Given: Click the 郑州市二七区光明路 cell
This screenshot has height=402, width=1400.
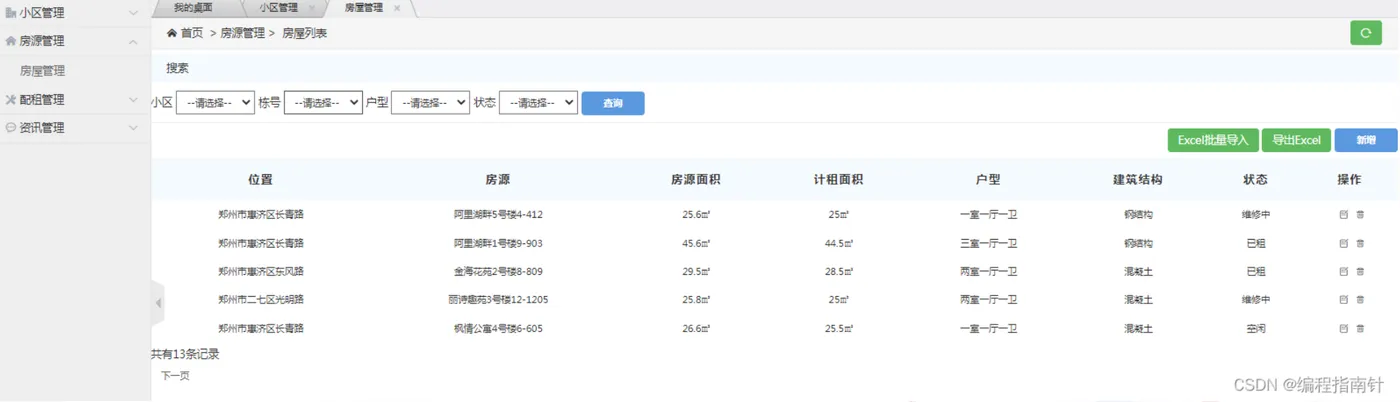Looking at the screenshot, I should tap(261, 300).
